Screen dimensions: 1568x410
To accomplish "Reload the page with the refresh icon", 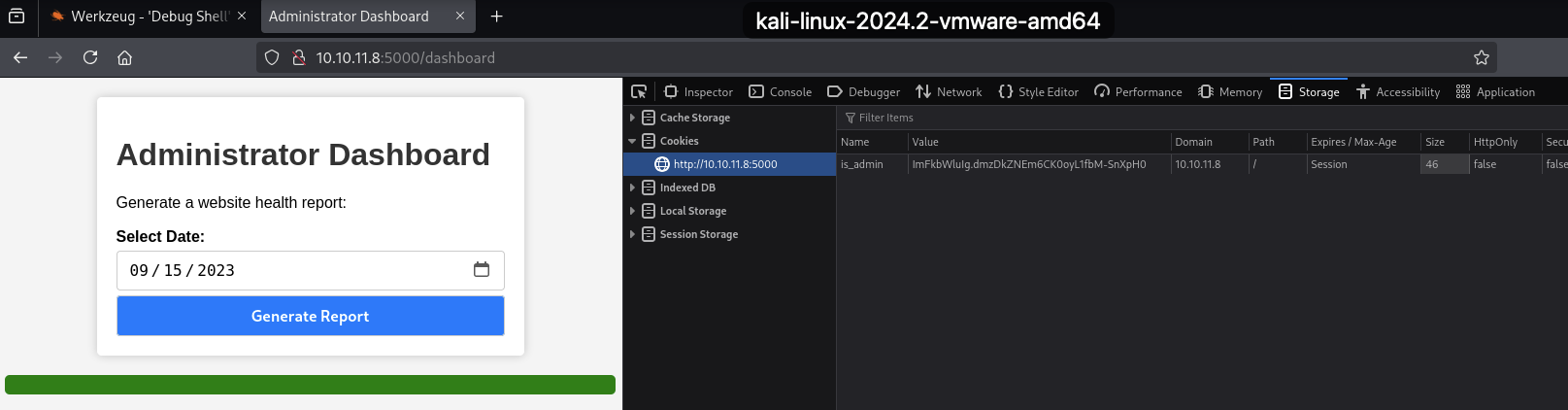I will pos(90,58).
